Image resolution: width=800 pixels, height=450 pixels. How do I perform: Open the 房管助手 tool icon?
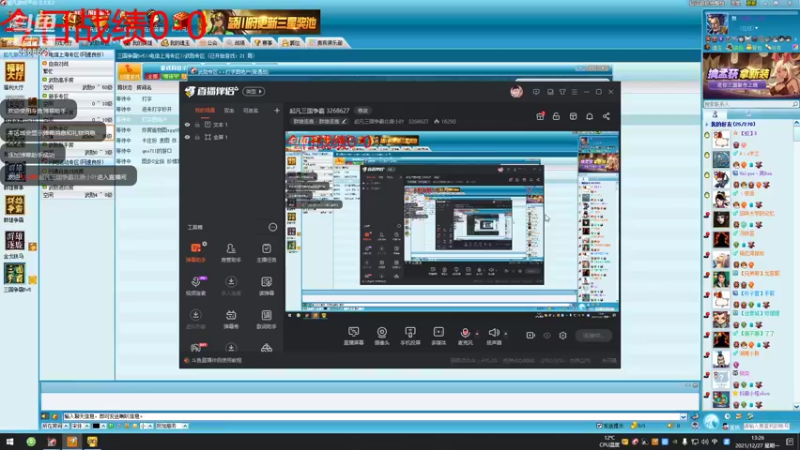(231, 253)
